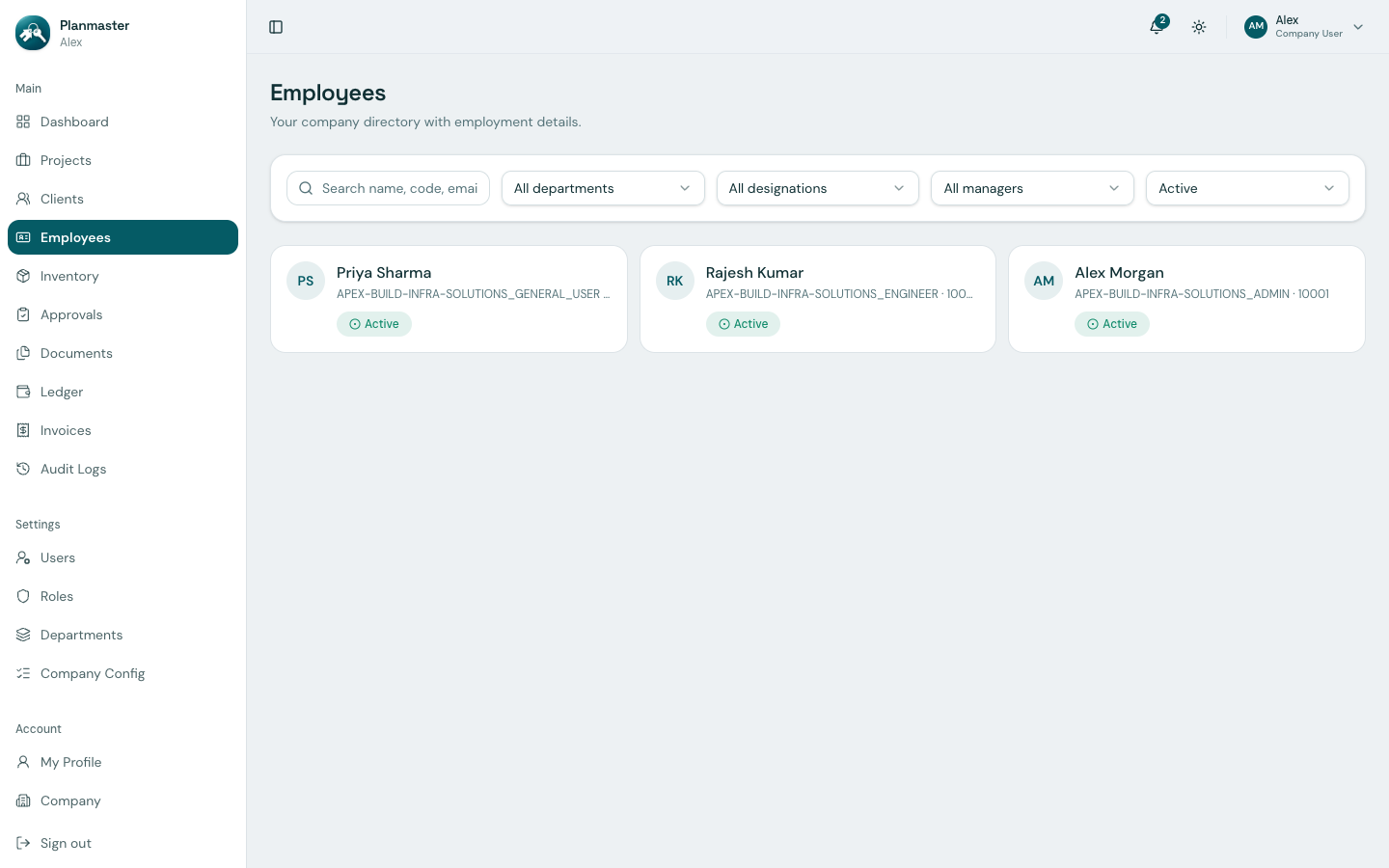Click the Departments layers icon

23,635
